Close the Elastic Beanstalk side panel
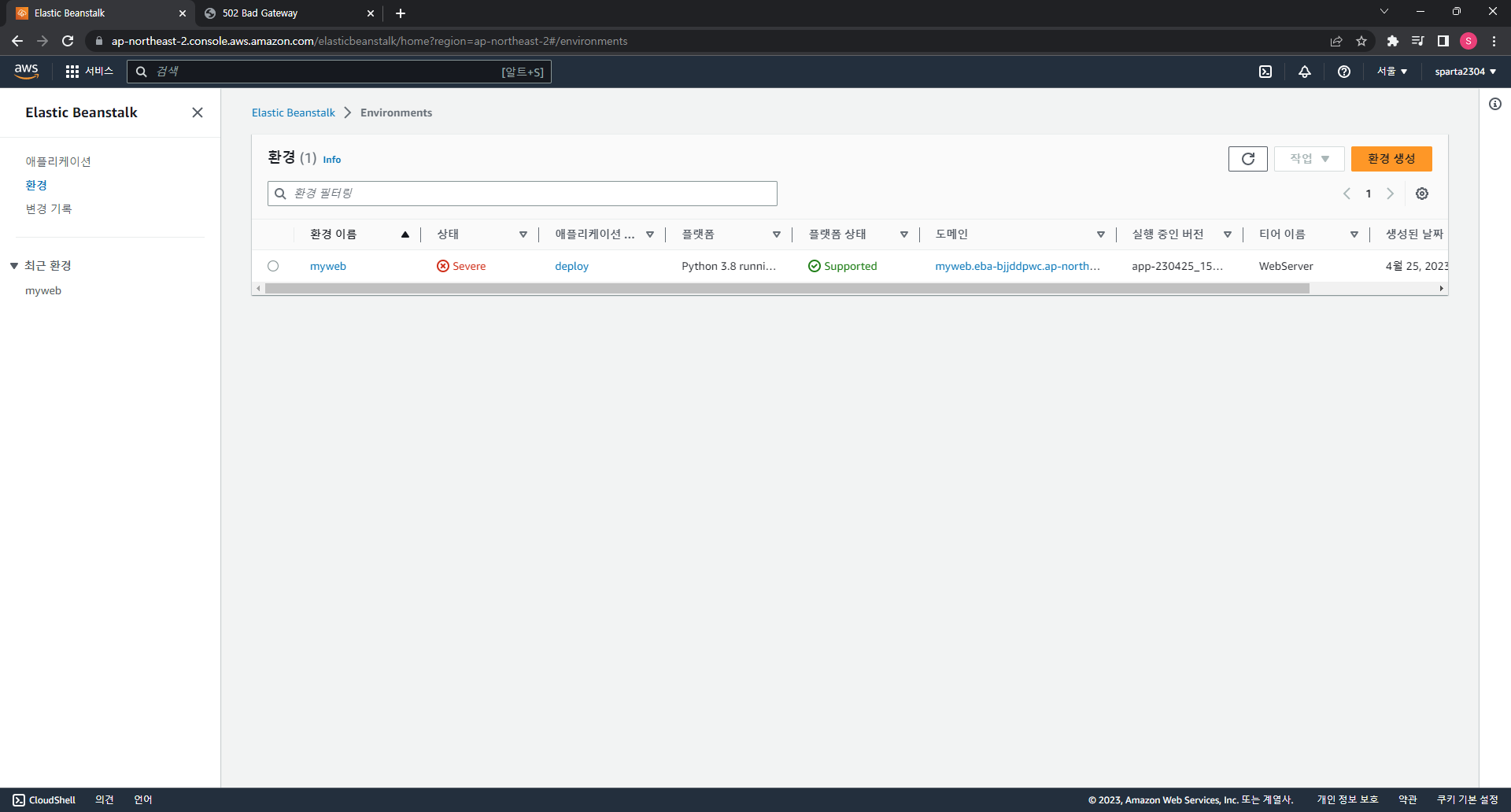 click(x=198, y=113)
